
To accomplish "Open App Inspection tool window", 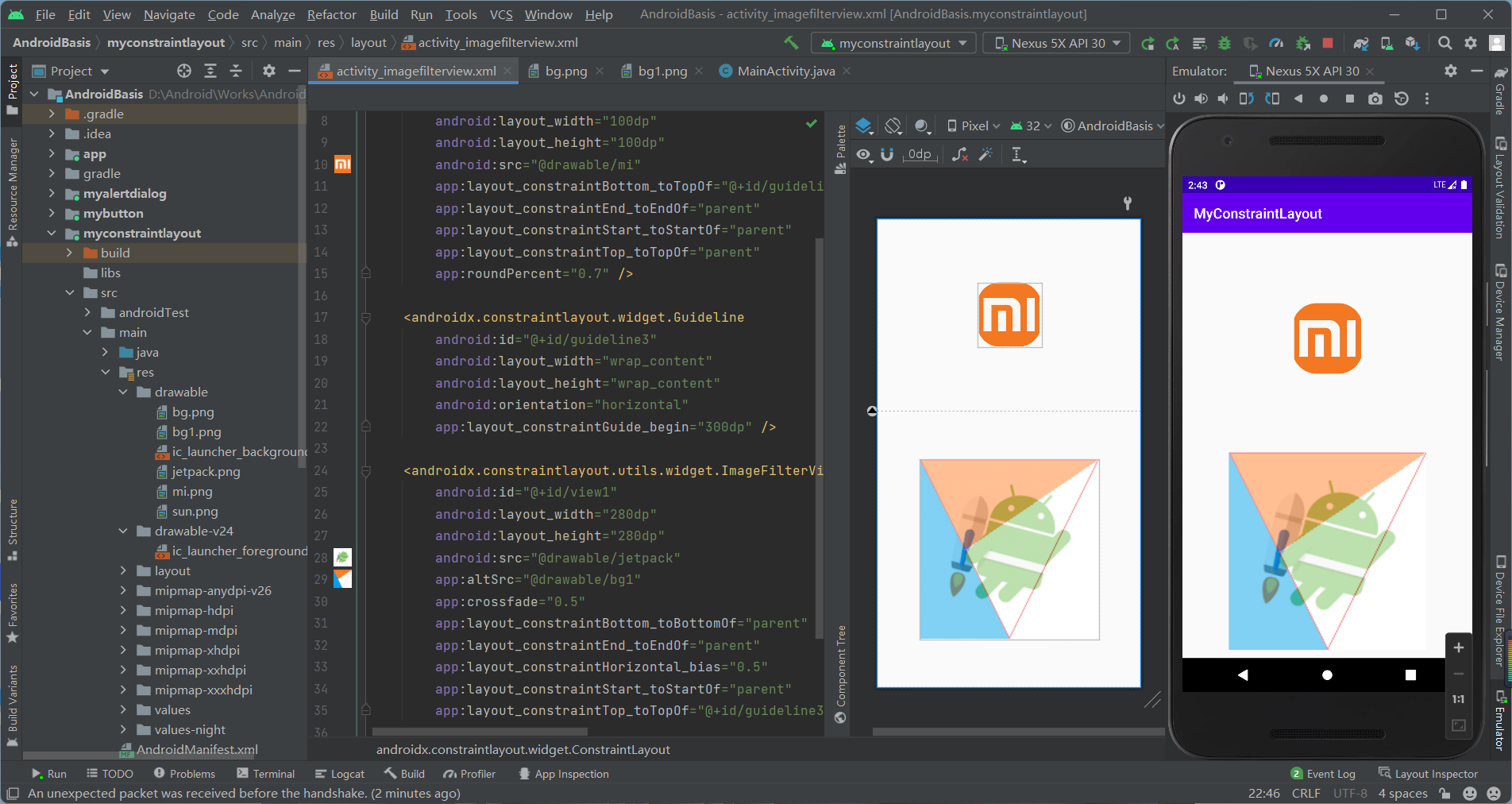I will click(563, 774).
